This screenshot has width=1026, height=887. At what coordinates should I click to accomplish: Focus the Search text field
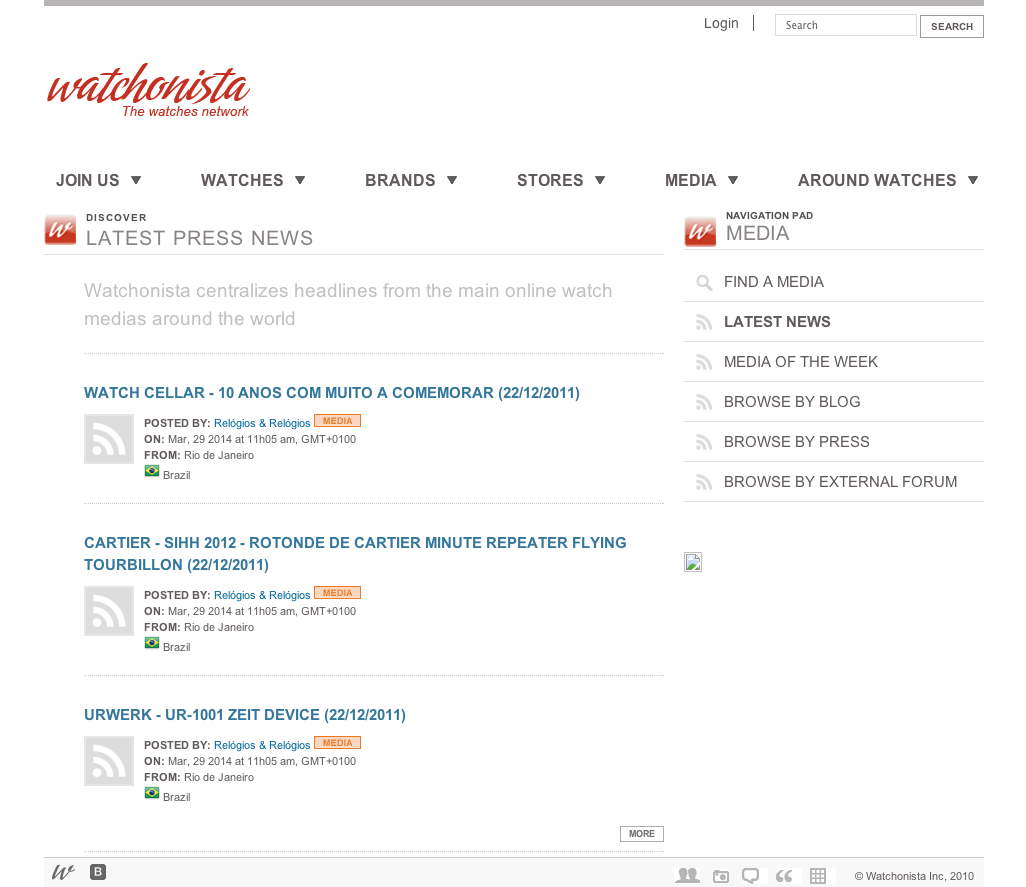coord(845,25)
